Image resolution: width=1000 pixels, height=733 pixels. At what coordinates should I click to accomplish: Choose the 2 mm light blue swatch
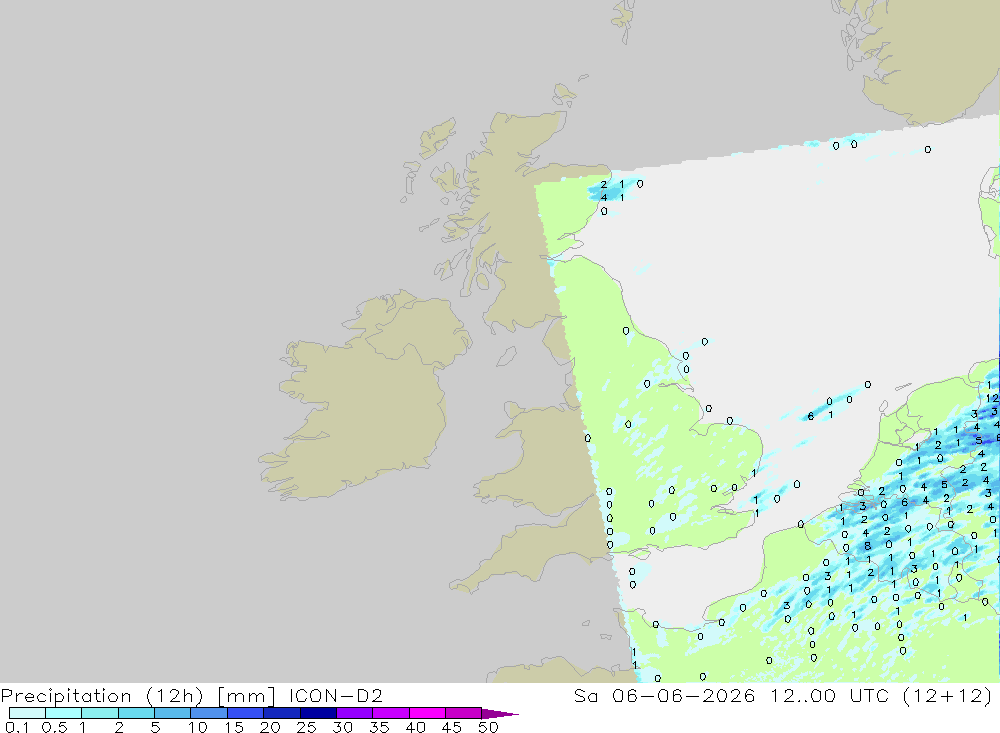tap(136, 713)
